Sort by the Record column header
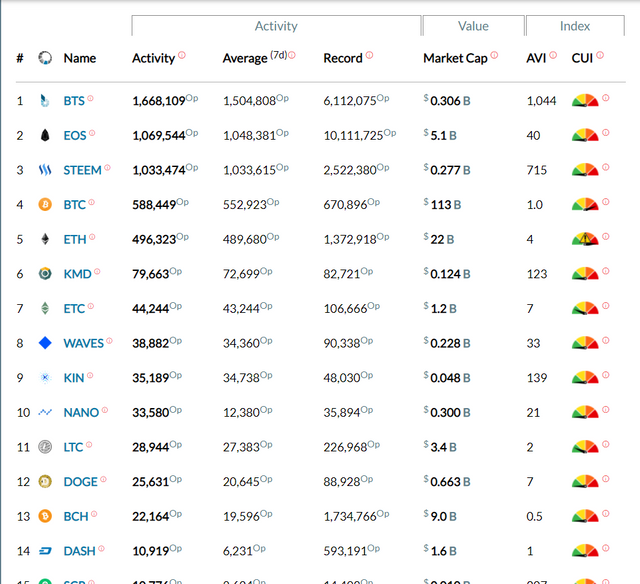The image size is (640, 584). 343,58
